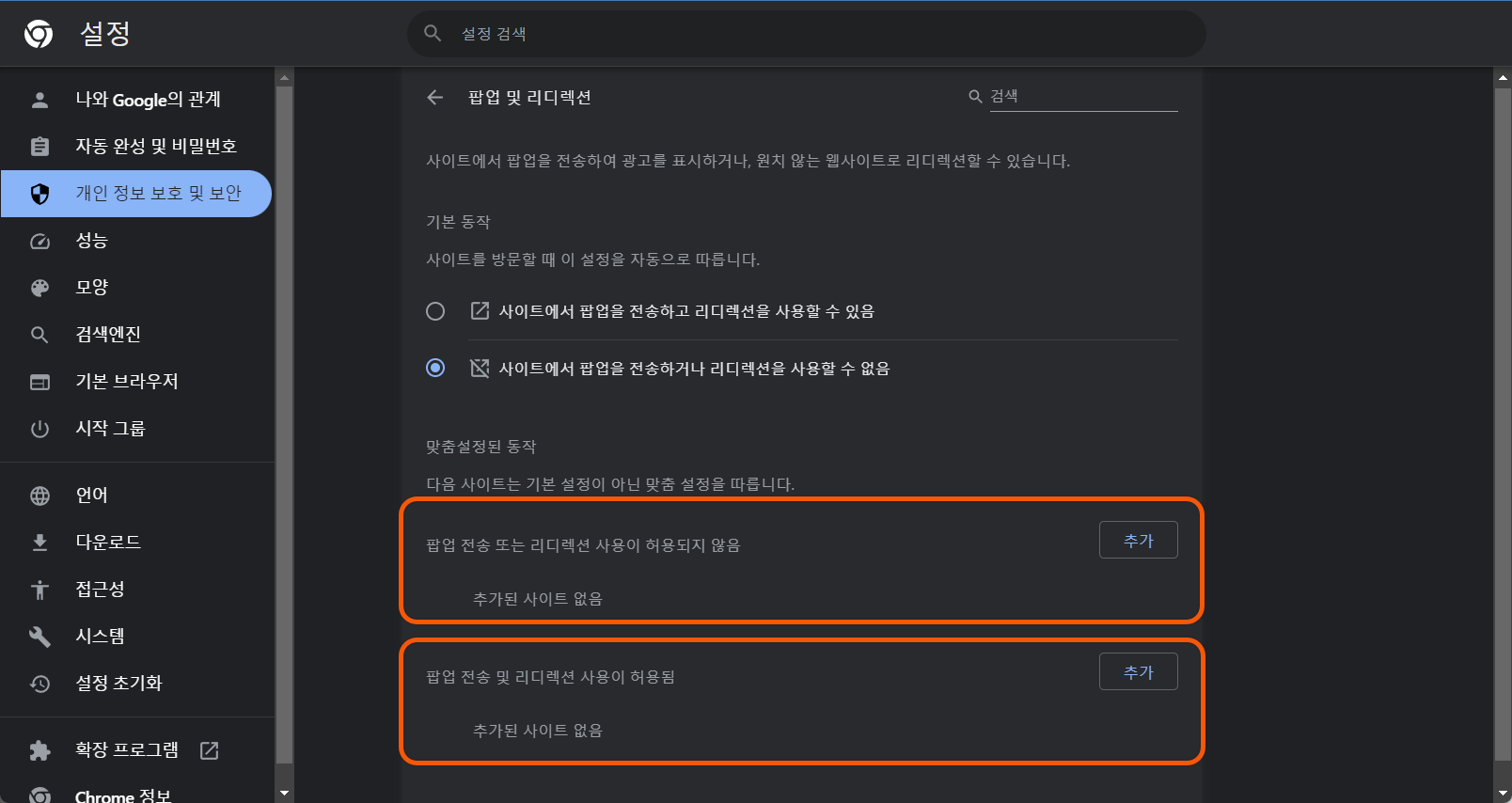Open the 검색엔진 settings section
Viewport: 1512px width, 803px height.
tap(137, 335)
